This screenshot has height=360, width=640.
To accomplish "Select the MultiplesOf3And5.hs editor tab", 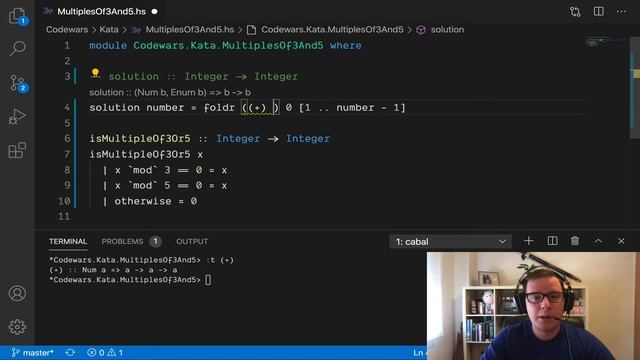I will [x=101, y=11].
